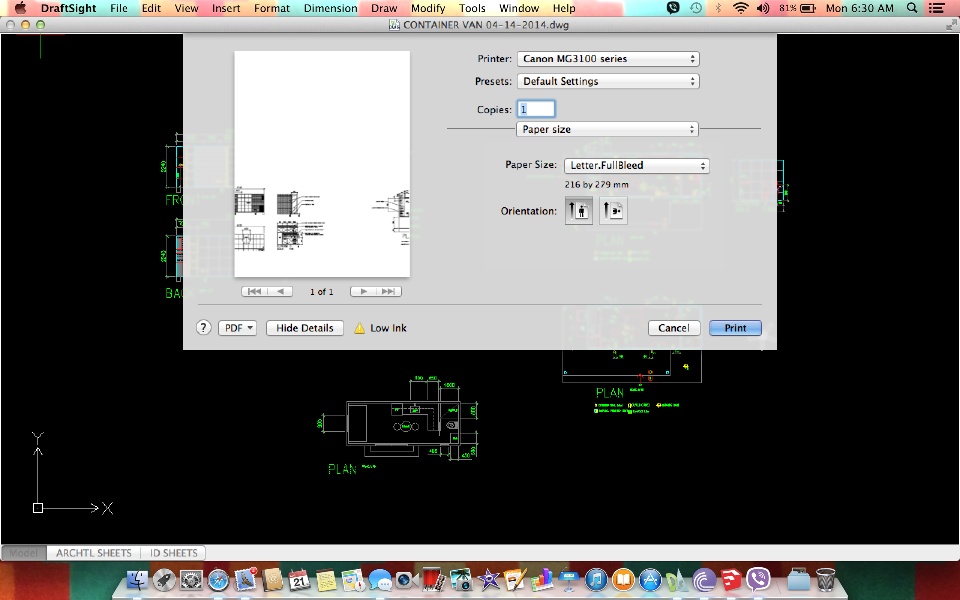Open the Insert menu
960x600 pixels.
(226, 8)
